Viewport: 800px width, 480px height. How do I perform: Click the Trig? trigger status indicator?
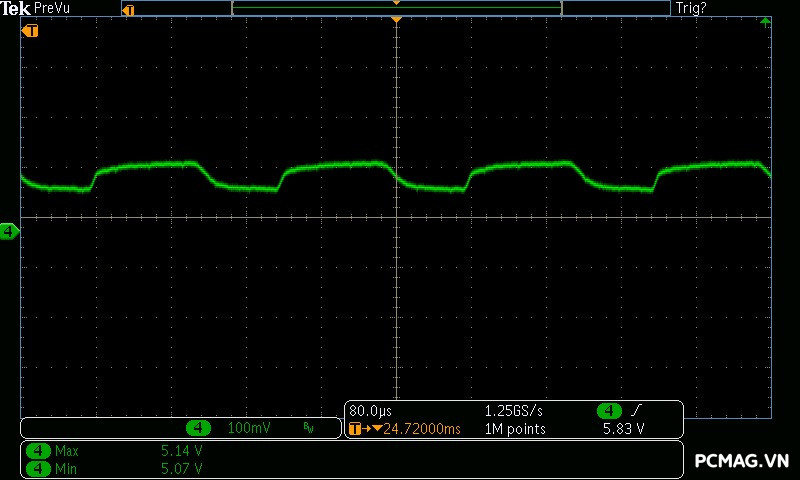point(692,8)
